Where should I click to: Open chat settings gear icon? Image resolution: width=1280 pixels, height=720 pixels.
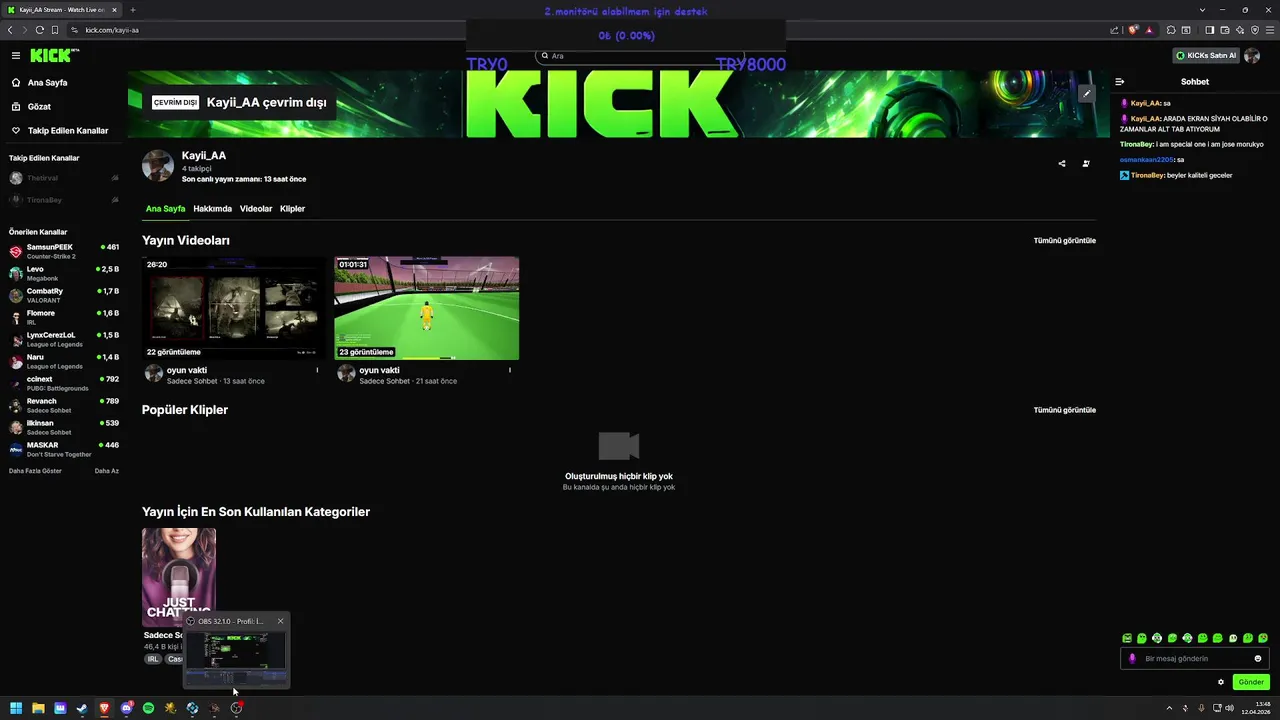point(1221,682)
